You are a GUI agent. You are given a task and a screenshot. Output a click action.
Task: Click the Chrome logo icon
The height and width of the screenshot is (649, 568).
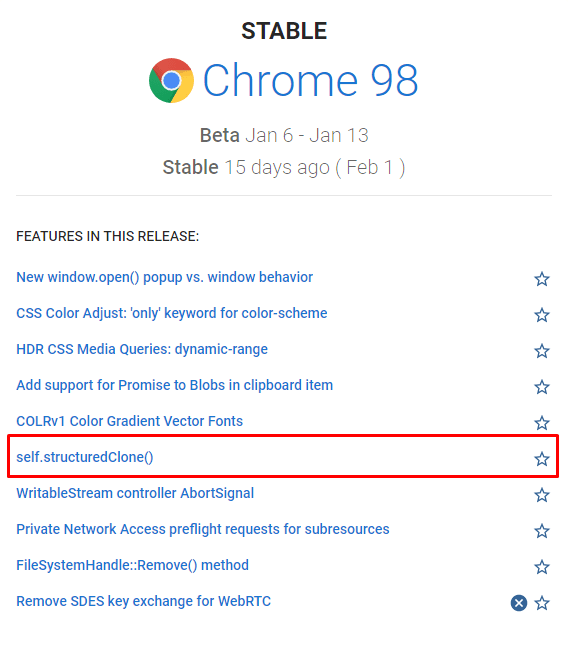(171, 80)
